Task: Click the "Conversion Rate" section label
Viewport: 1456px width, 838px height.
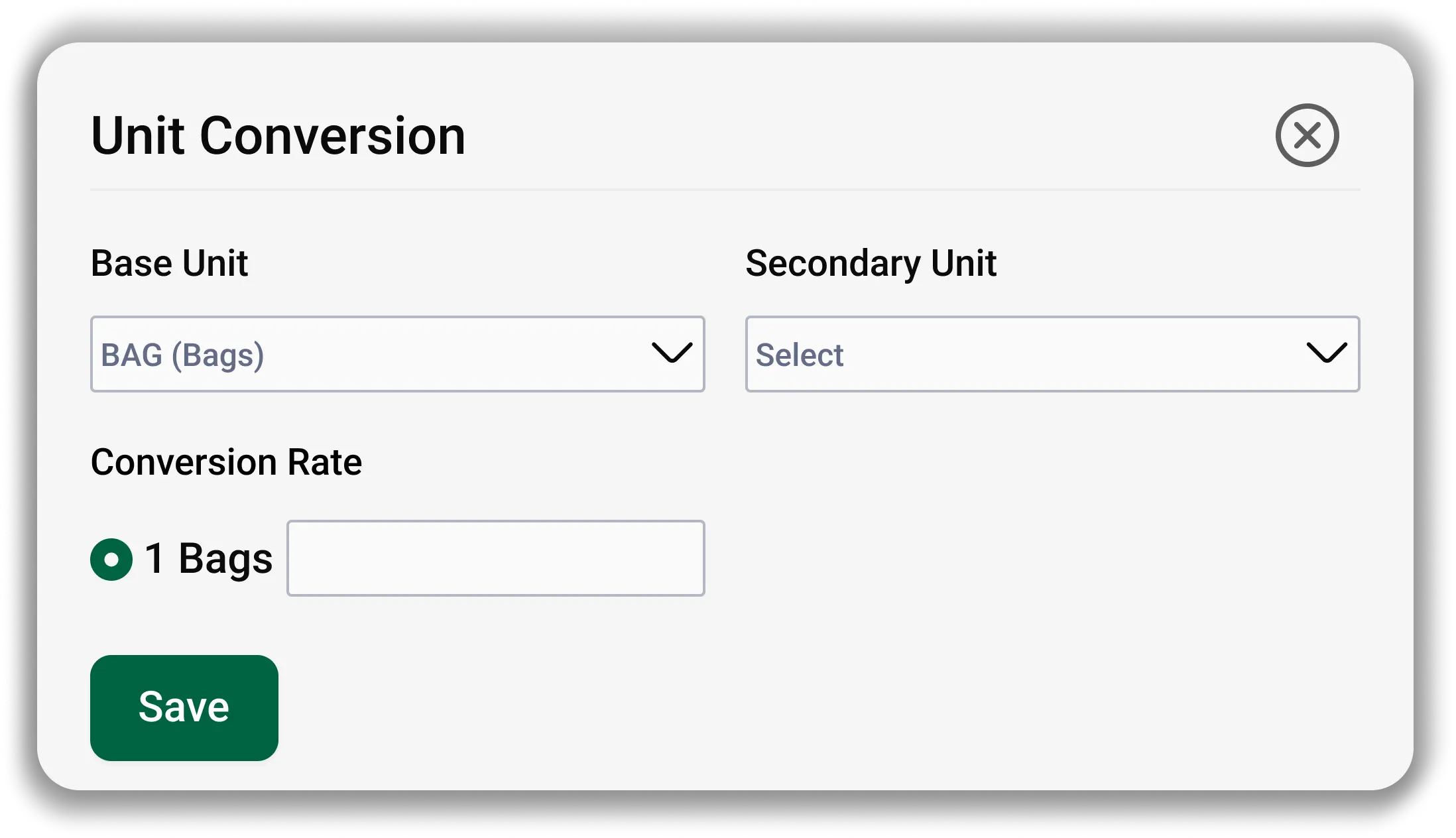Action: point(226,462)
